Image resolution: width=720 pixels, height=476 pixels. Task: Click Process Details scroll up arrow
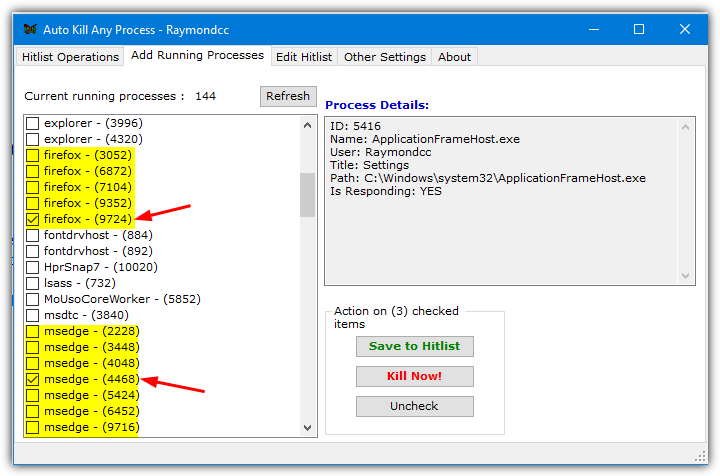pos(686,128)
